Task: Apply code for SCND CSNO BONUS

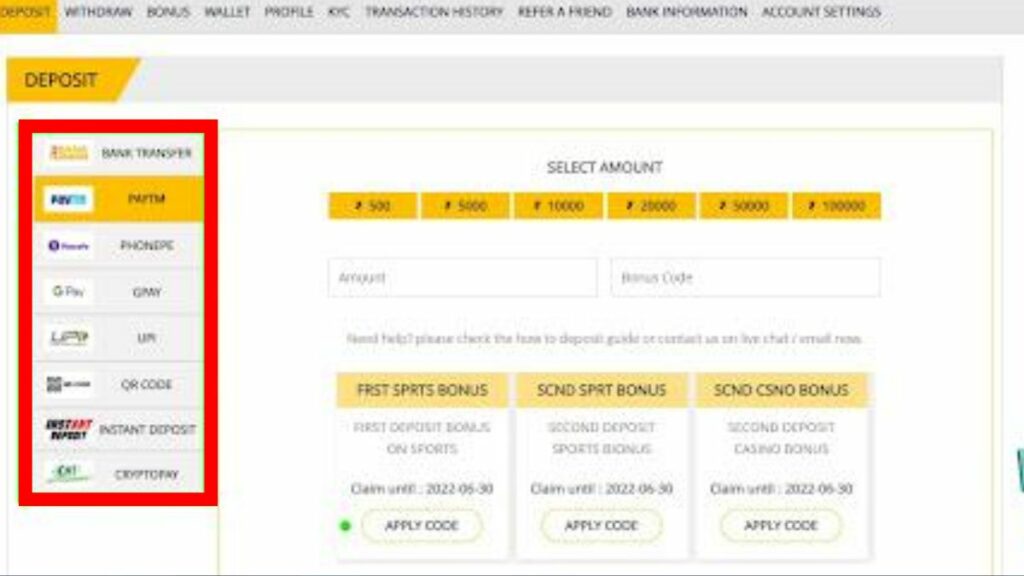Action: [x=781, y=526]
